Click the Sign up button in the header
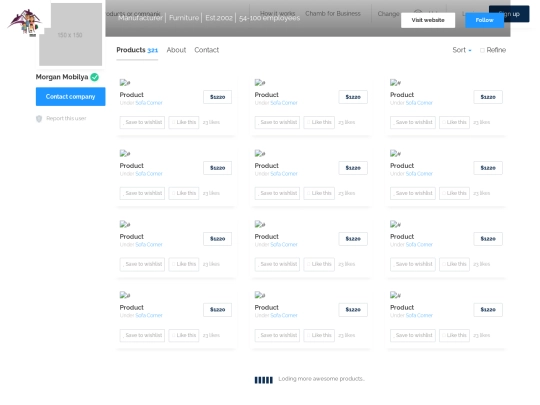 [x=509, y=14]
